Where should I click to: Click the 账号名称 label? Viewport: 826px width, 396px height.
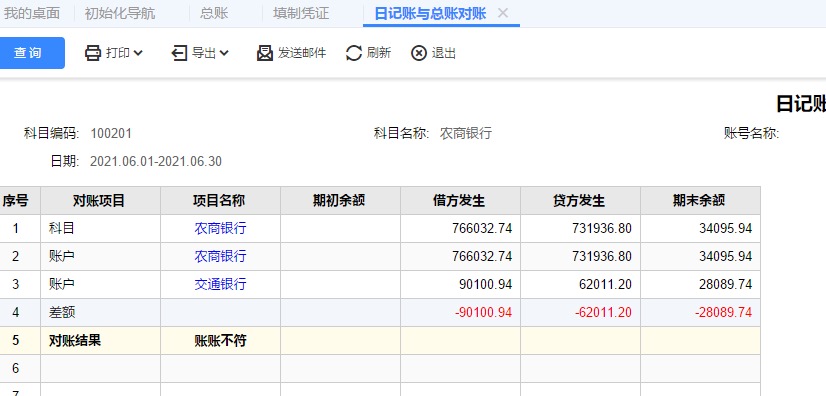click(x=752, y=133)
